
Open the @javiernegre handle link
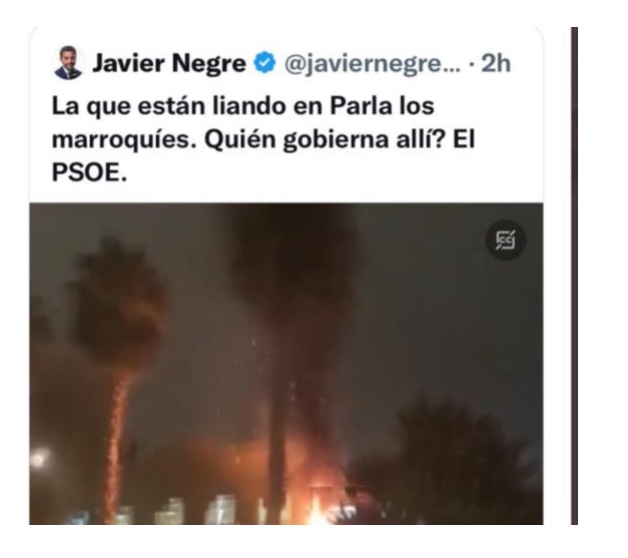[372, 63]
